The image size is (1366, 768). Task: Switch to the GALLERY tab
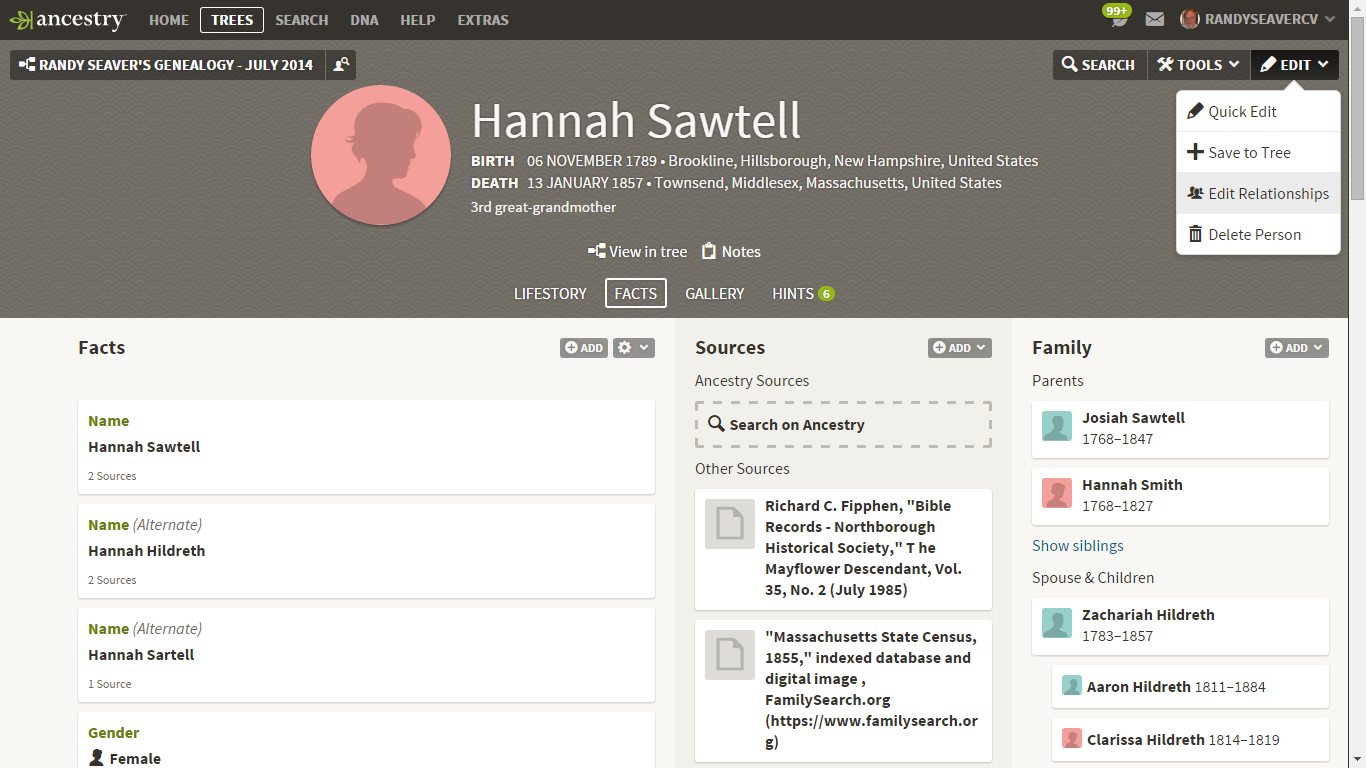coord(715,293)
